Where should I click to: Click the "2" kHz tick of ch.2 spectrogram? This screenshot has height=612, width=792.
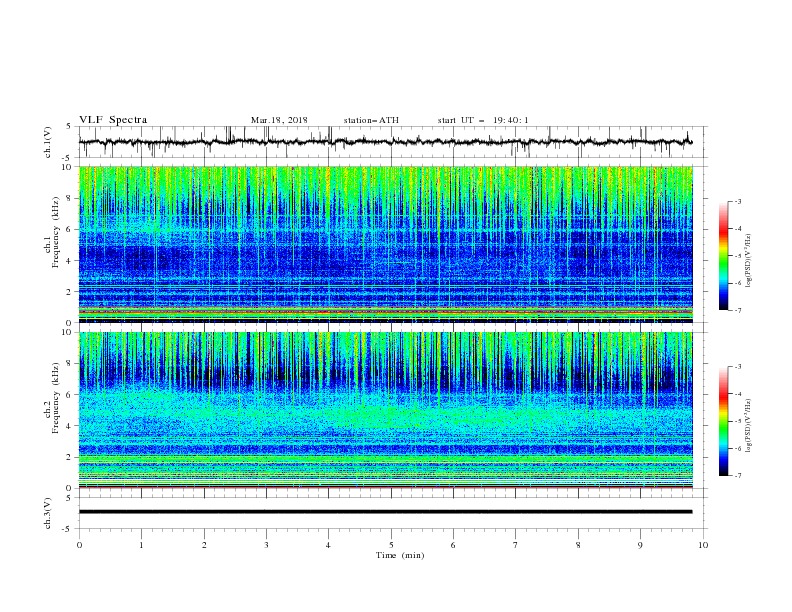69,457
